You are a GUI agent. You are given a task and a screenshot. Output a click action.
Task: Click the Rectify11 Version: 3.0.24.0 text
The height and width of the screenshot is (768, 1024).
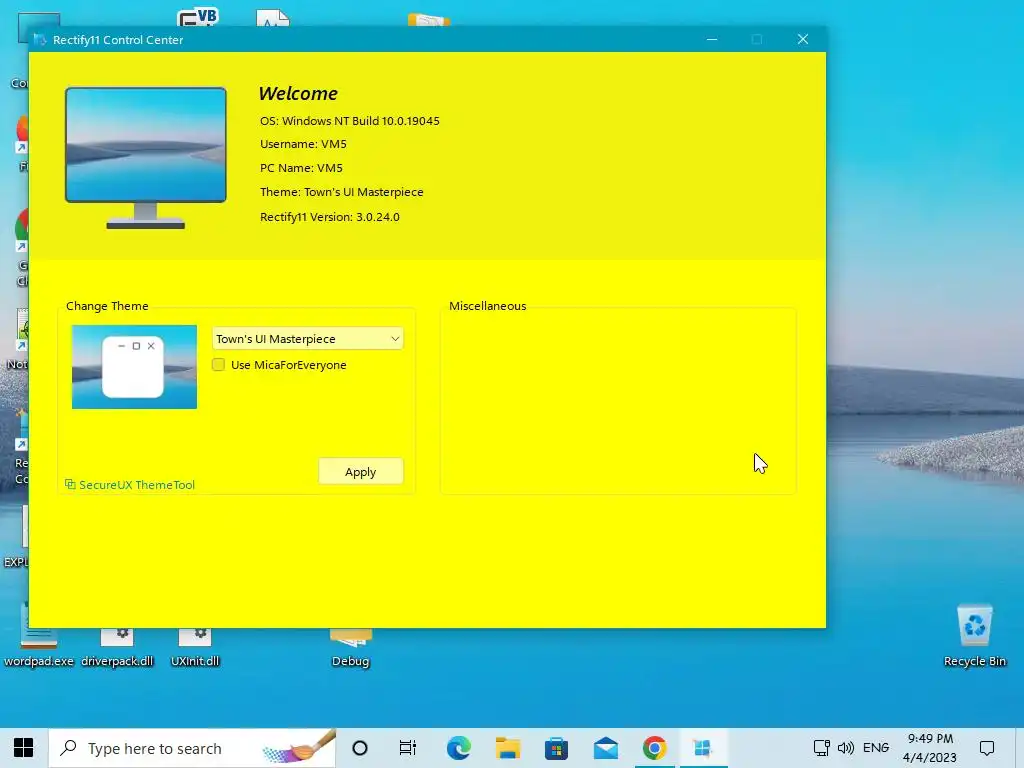point(330,217)
